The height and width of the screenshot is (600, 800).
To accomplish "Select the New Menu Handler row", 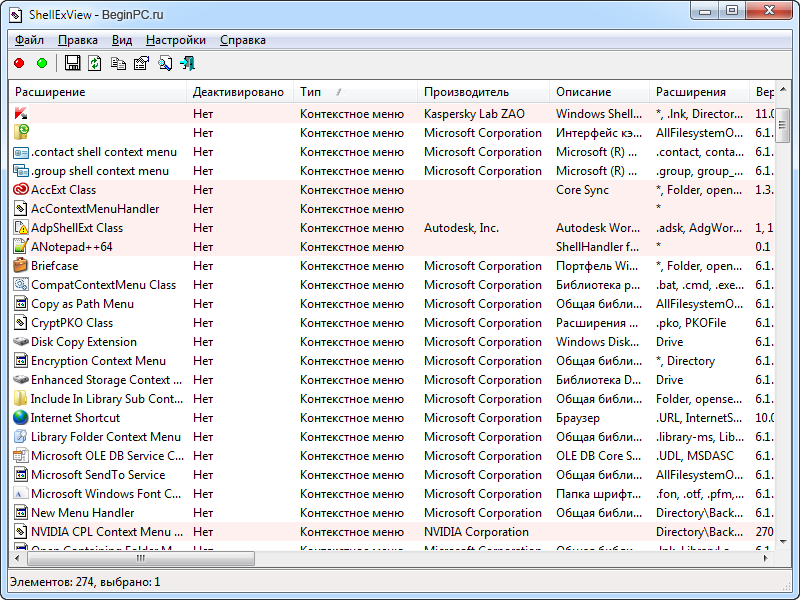I will pyautogui.click(x=391, y=512).
